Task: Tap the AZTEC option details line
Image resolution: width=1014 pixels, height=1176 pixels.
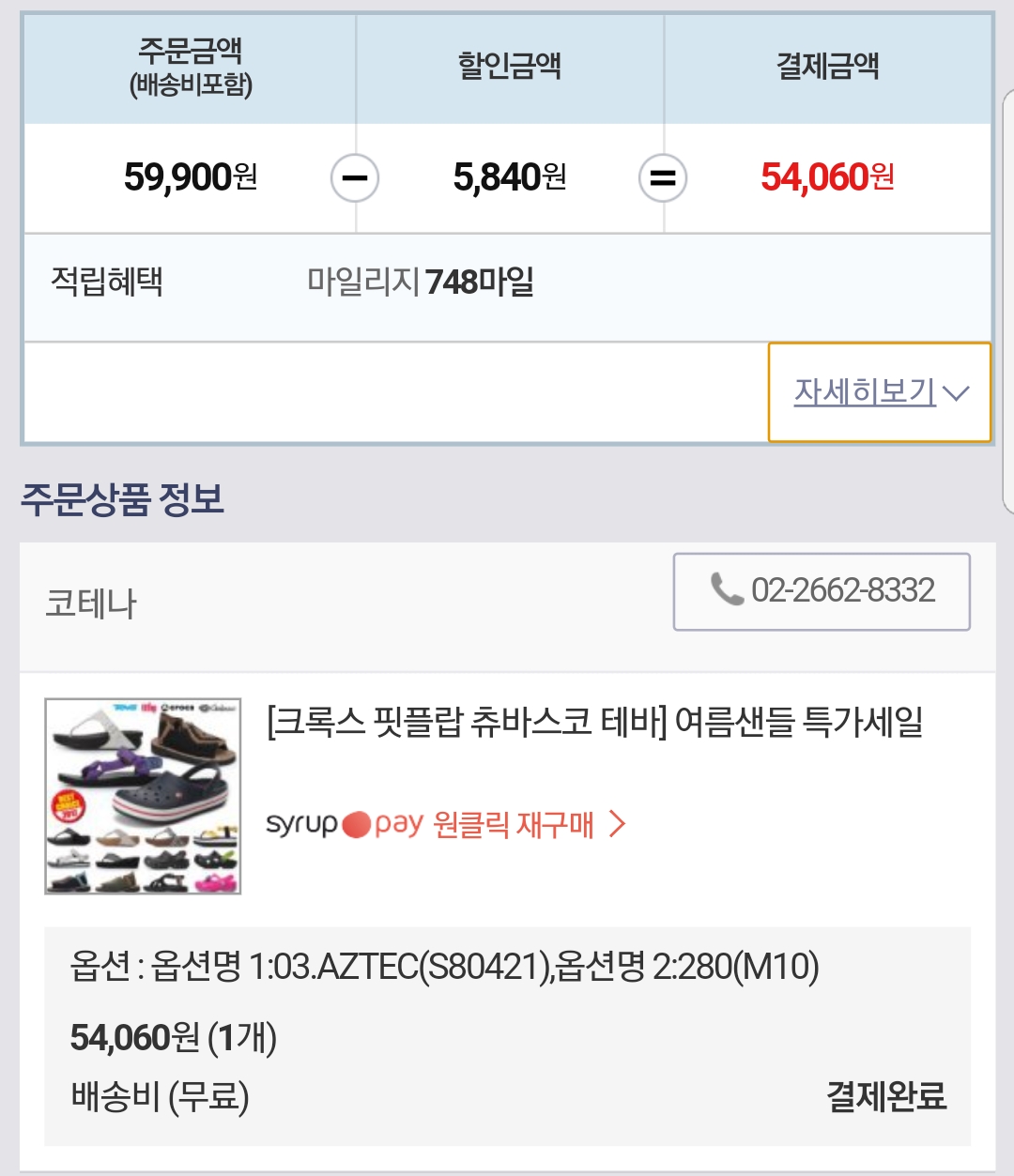Action: pyautogui.click(x=444, y=966)
